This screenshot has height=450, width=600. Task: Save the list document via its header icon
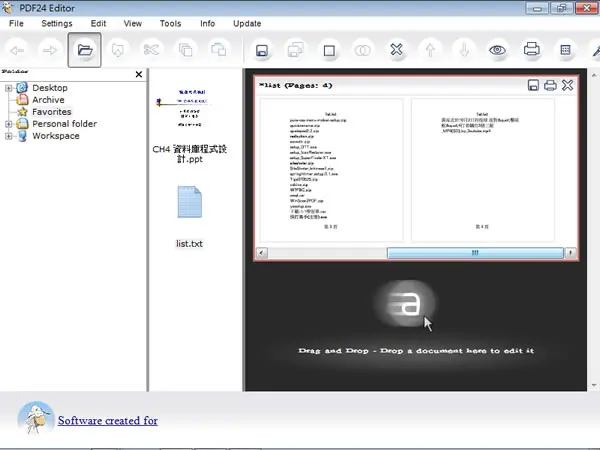click(533, 85)
